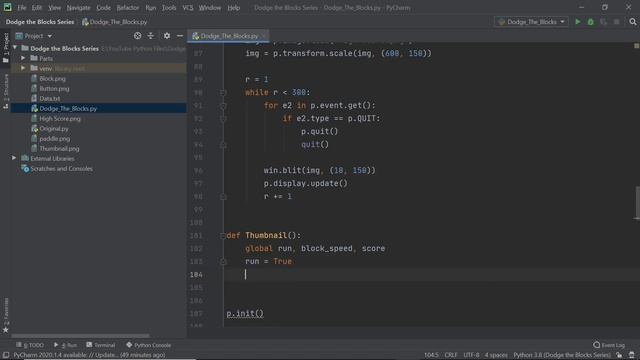Screen dimensions: 640x360
Task: Change indent setting 4 spaces
Action: [x=496, y=355]
